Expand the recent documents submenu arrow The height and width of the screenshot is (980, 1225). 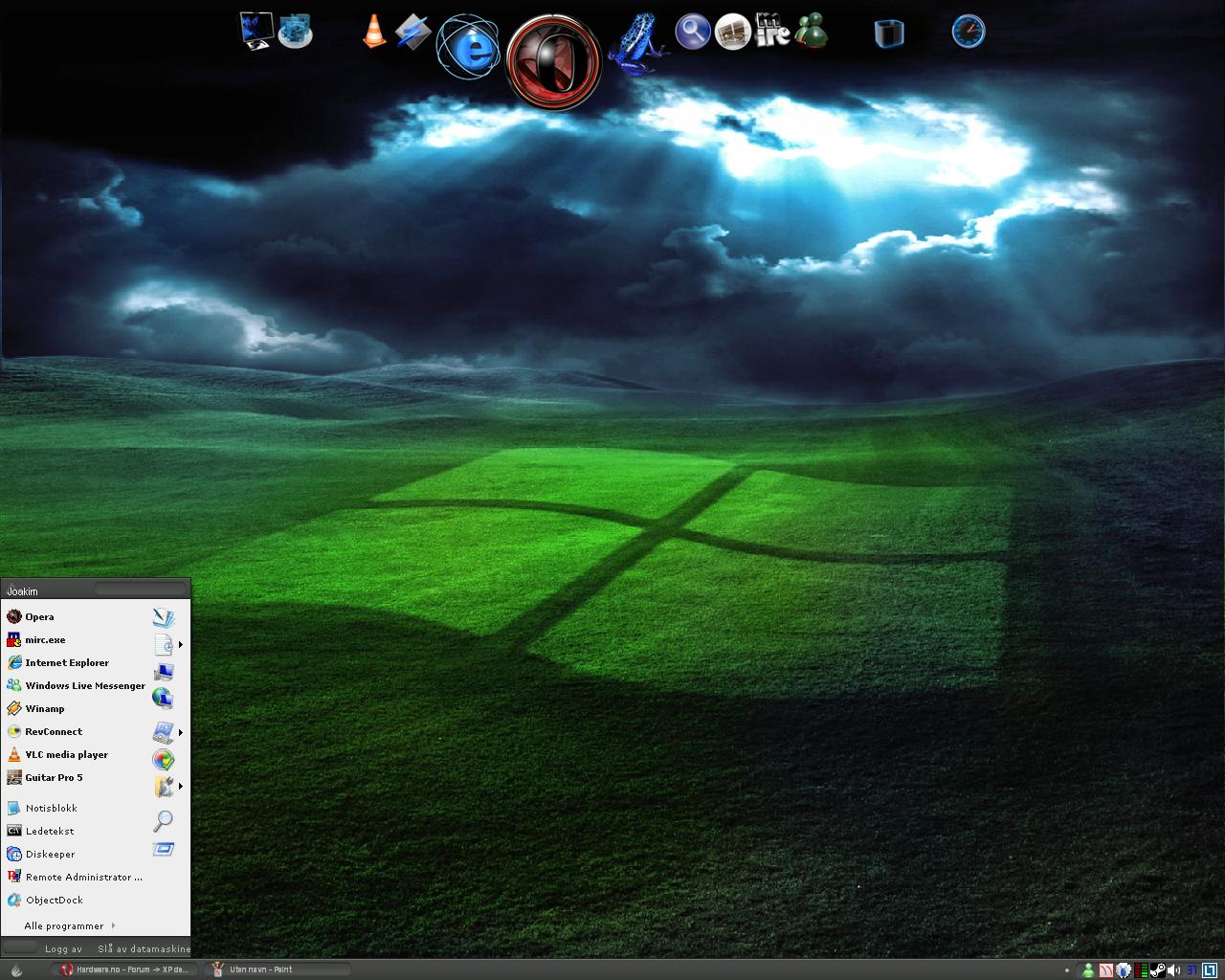tap(180, 644)
